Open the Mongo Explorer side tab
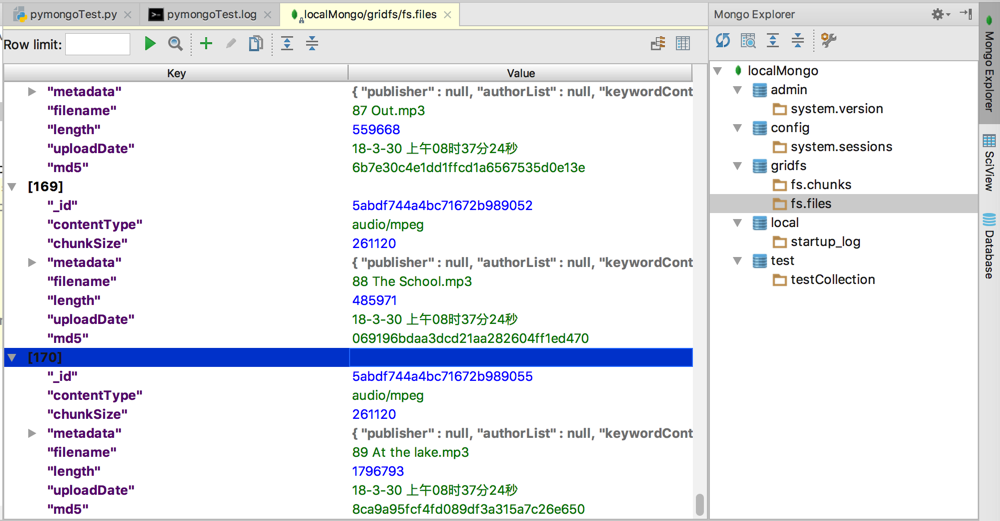1000x521 pixels. [x=989, y=64]
